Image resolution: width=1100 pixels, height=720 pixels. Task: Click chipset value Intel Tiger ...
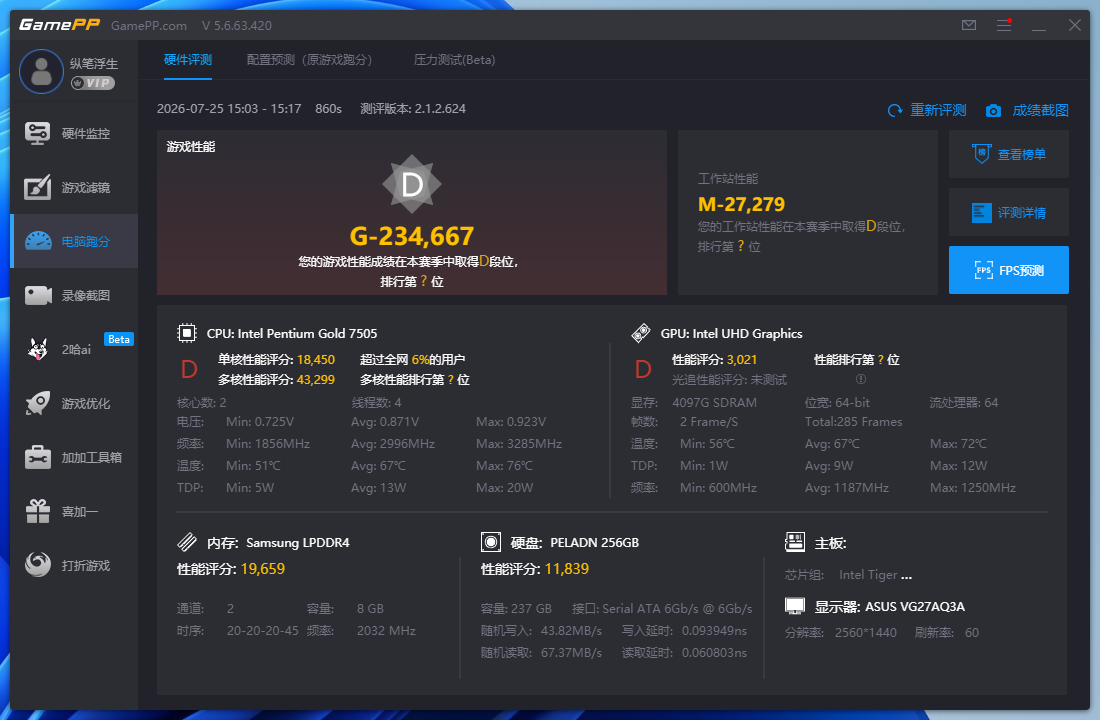pyautogui.click(x=876, y=575)
